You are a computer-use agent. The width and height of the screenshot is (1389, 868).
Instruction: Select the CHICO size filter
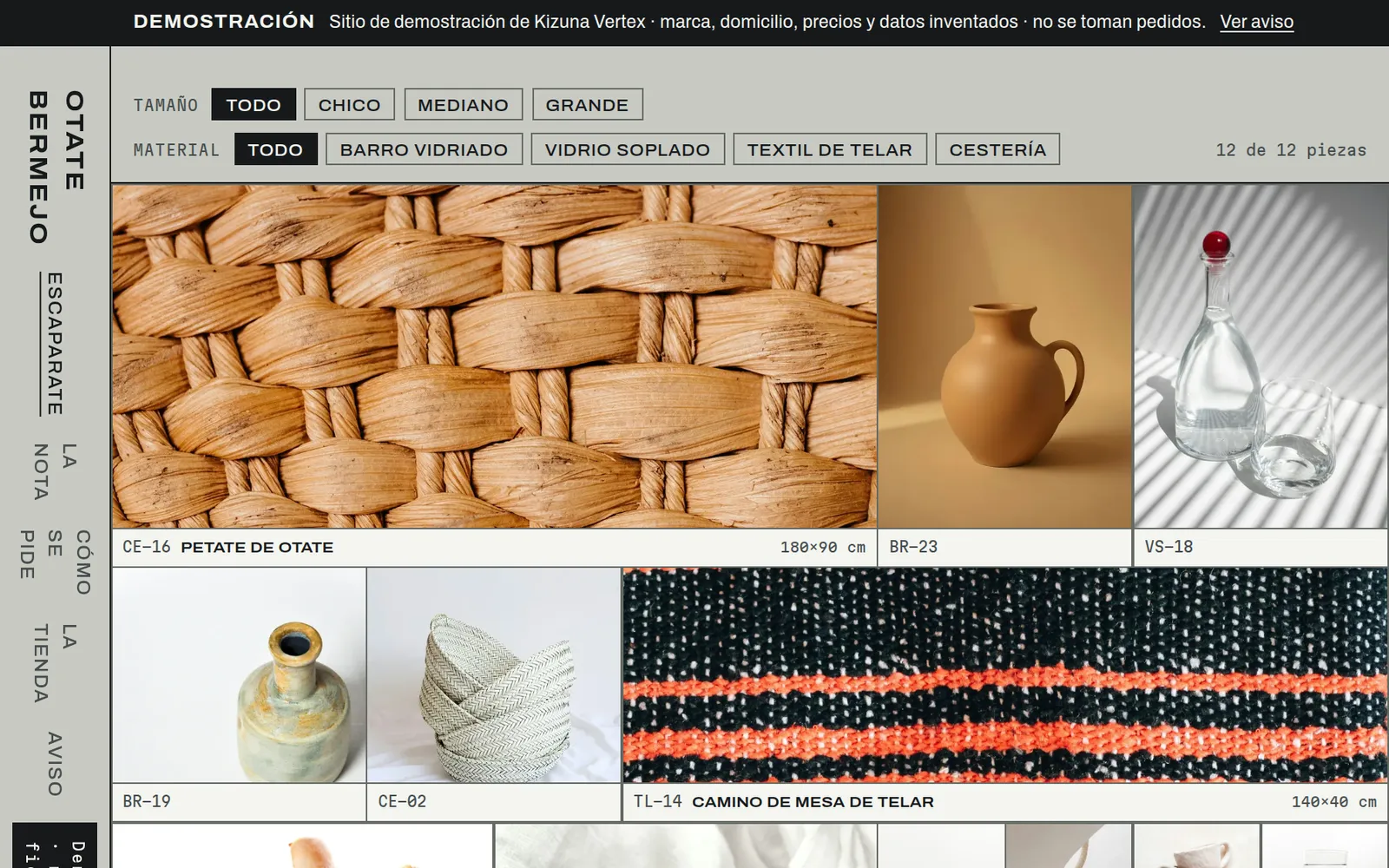[x=349, y=104]
